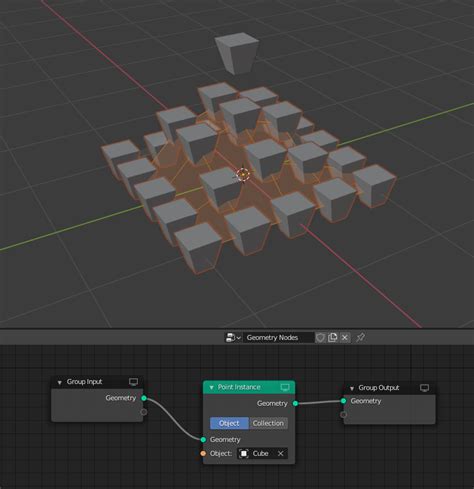Toggle fake user shield icon

point(320,338)
